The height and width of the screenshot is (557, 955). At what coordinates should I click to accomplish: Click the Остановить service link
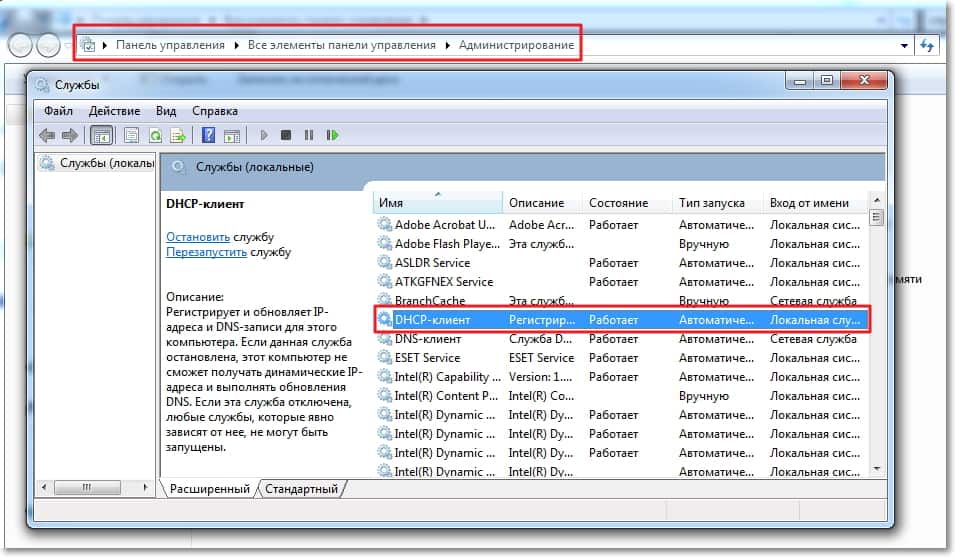[x=198, y=237]
